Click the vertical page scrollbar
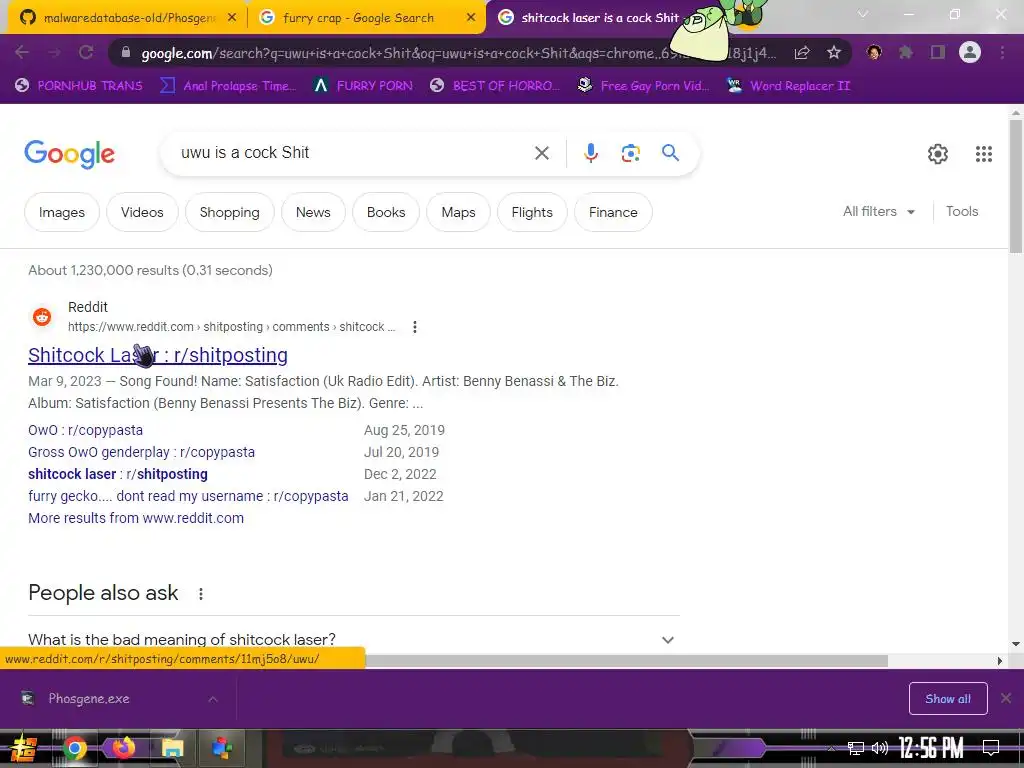 click(x=1016, y=189)
